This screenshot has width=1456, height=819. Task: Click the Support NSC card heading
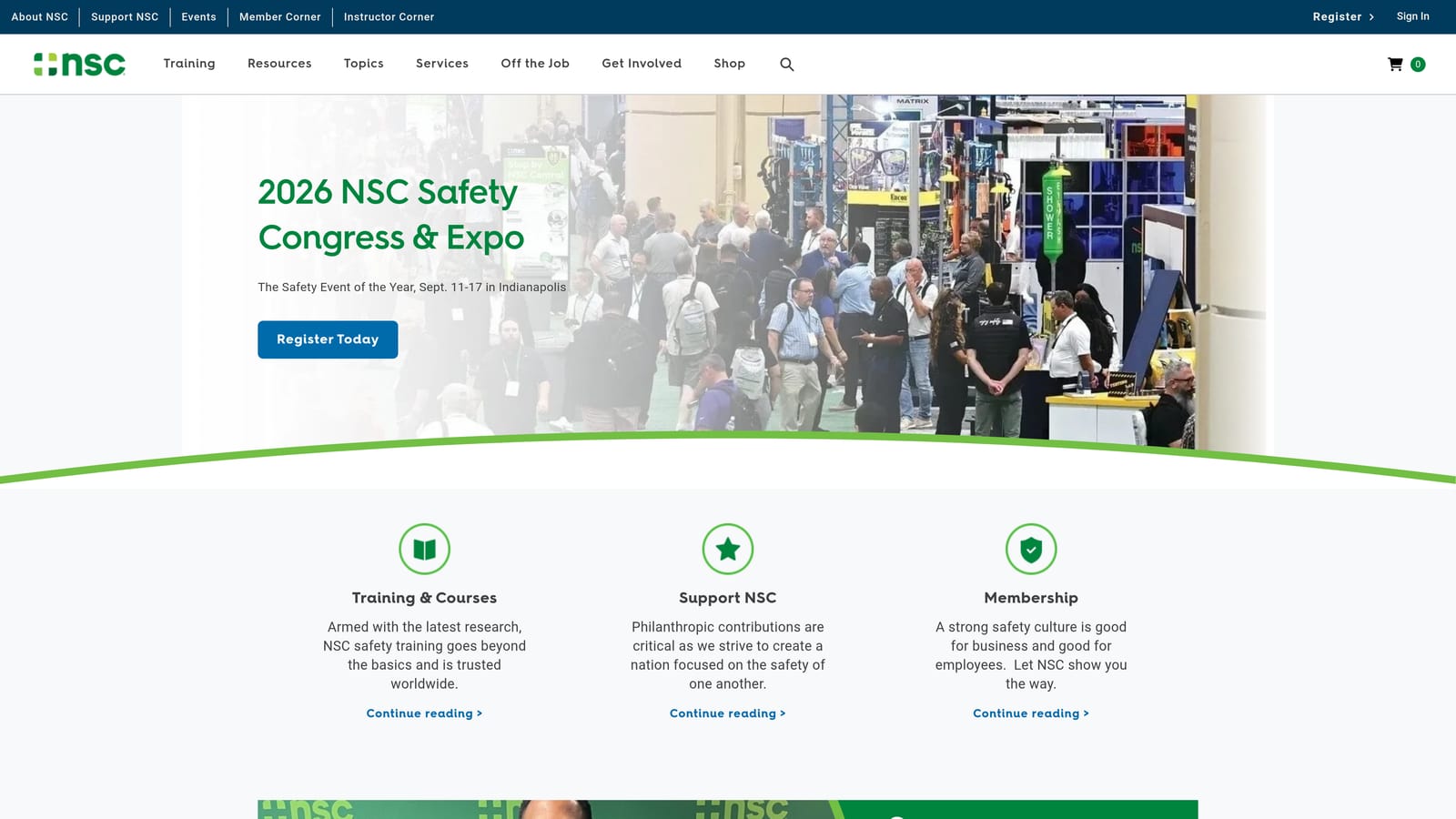click(728, 598)
